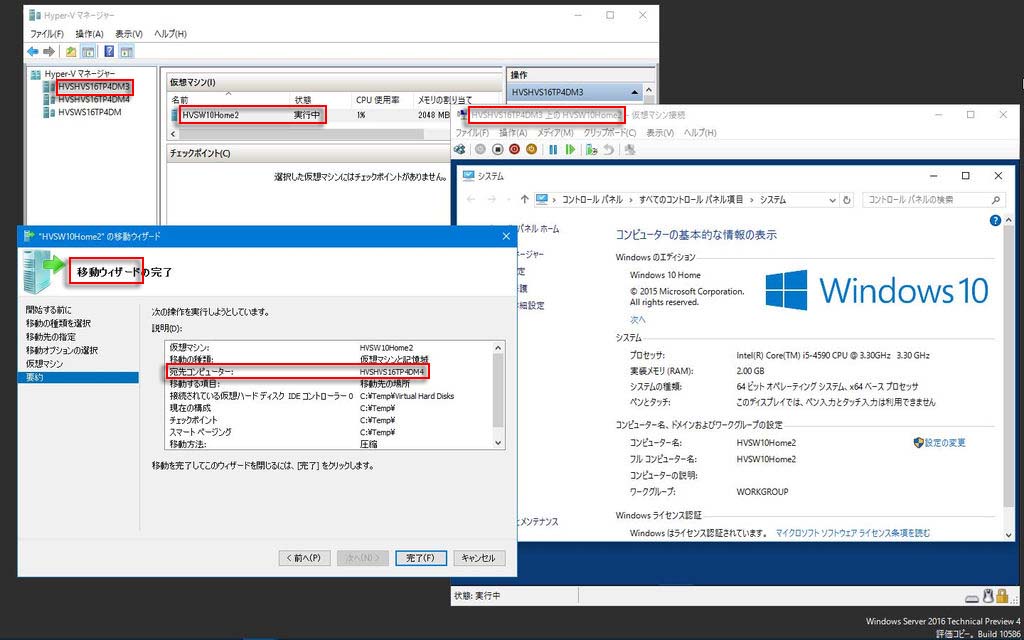Select 仮想マシン wizard step
Screen dimensions: 1024x640
tap(44, 364)
